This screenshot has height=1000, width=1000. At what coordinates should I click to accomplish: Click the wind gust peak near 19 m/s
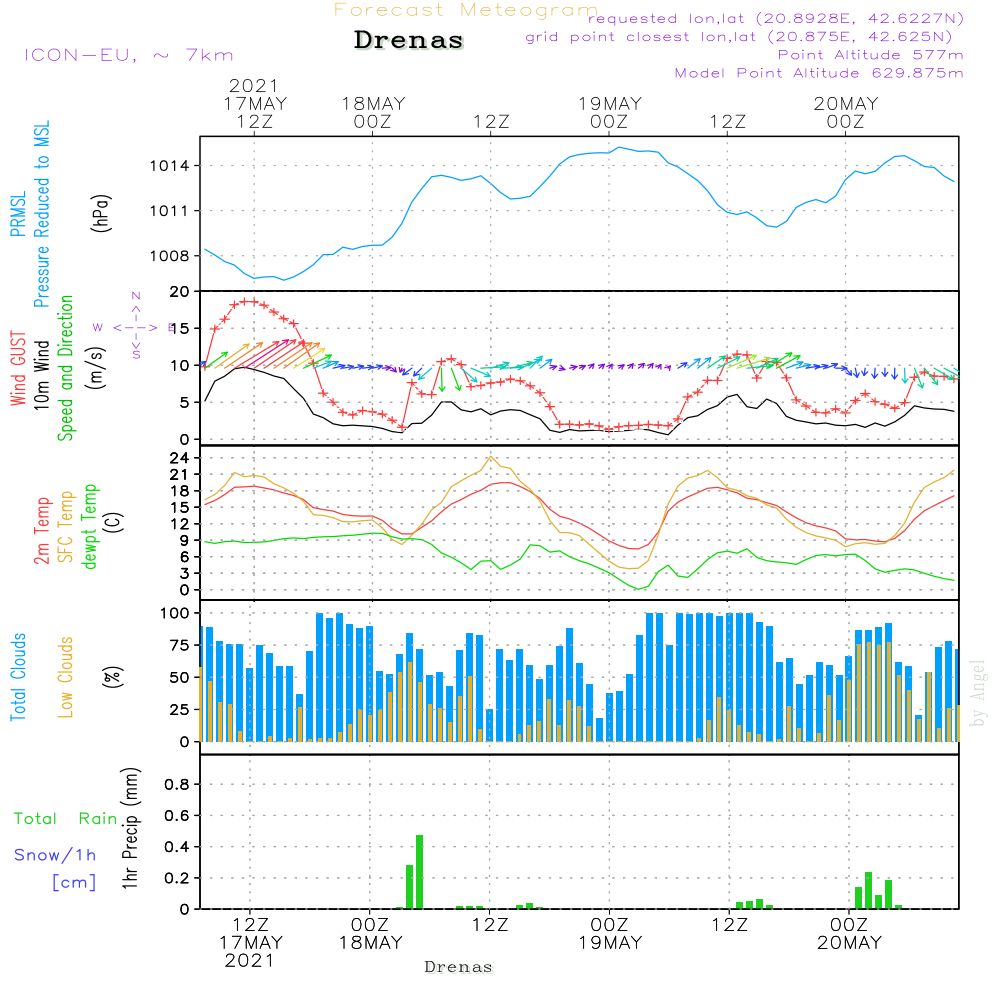pos(247,302)
